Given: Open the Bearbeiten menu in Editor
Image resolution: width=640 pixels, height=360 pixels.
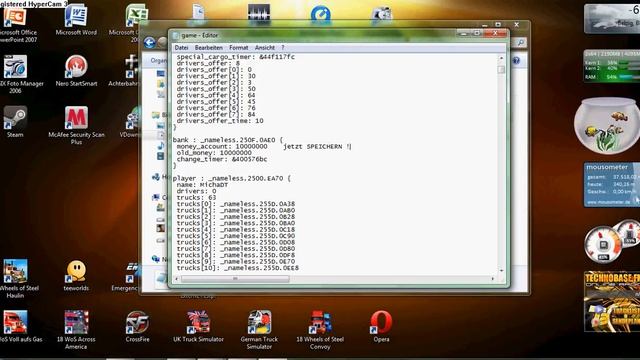Looking at the screenshot, I should [209, 48].
